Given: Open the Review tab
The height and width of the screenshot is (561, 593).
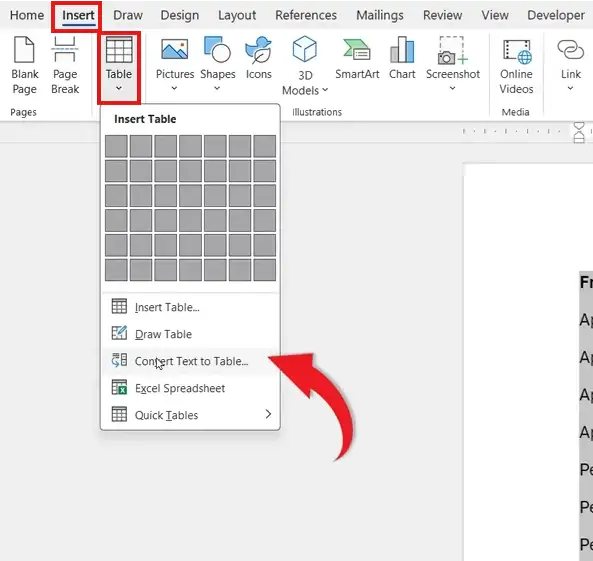Looking at the screenshot, I should (442, 15).
